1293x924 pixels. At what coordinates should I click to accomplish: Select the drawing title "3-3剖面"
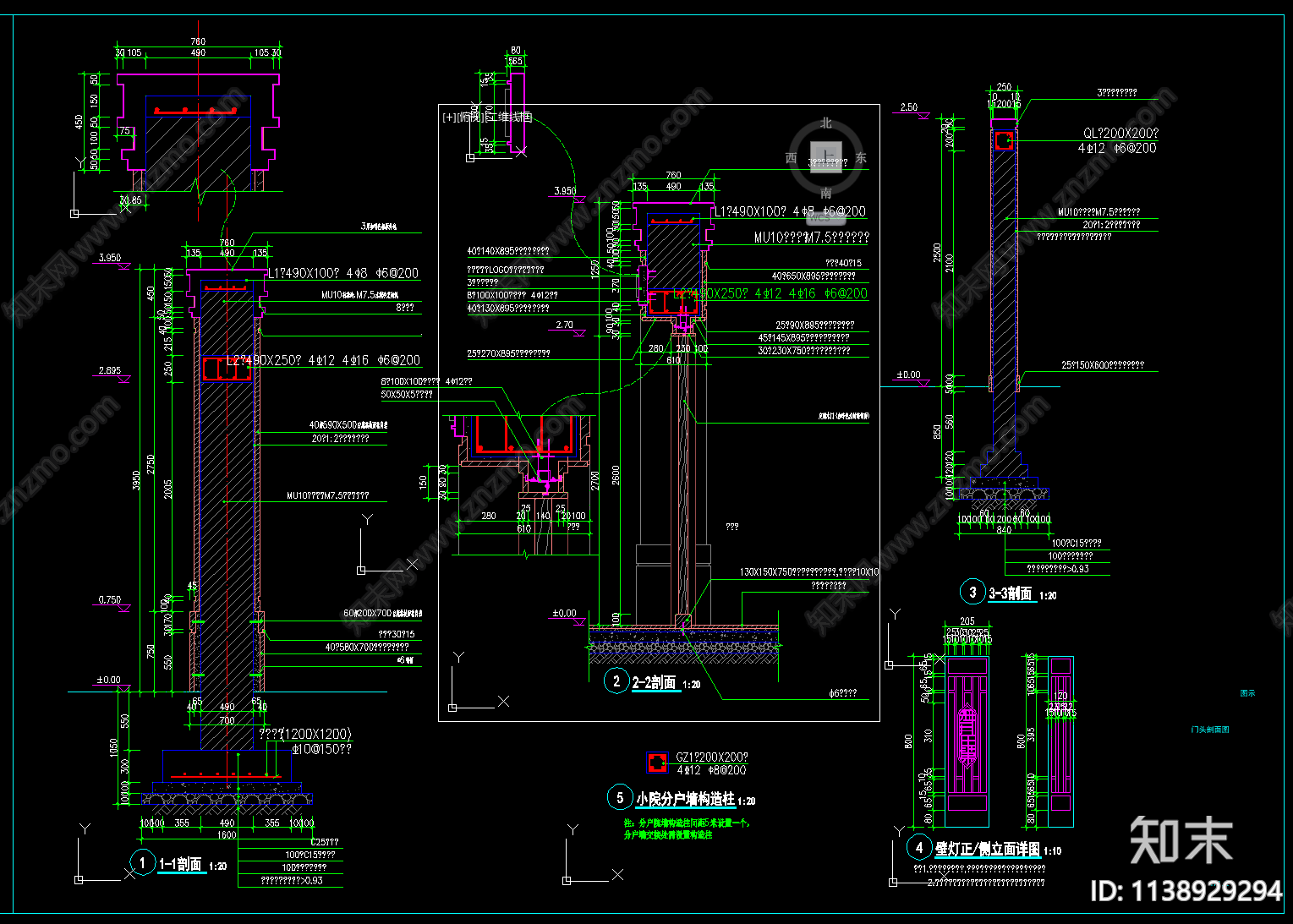click(x=1011, y=593)
